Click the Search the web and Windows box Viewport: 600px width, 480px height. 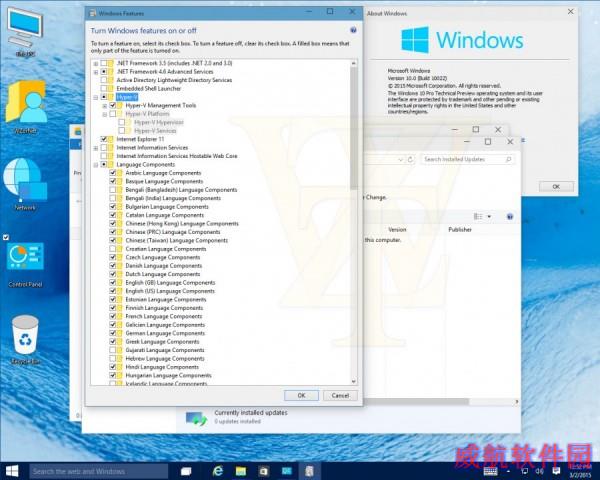(x=99, y=471)
